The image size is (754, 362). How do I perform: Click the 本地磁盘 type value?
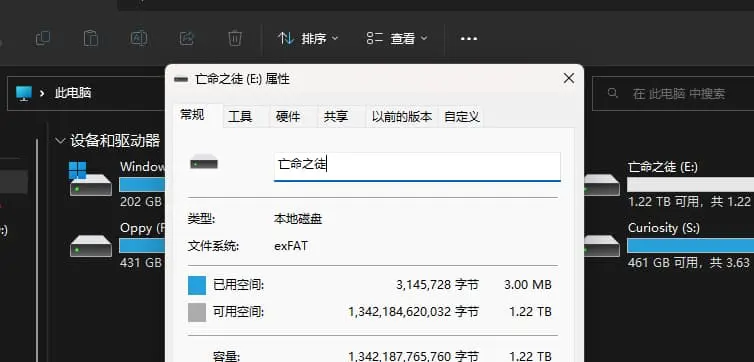tap(298, 219)
